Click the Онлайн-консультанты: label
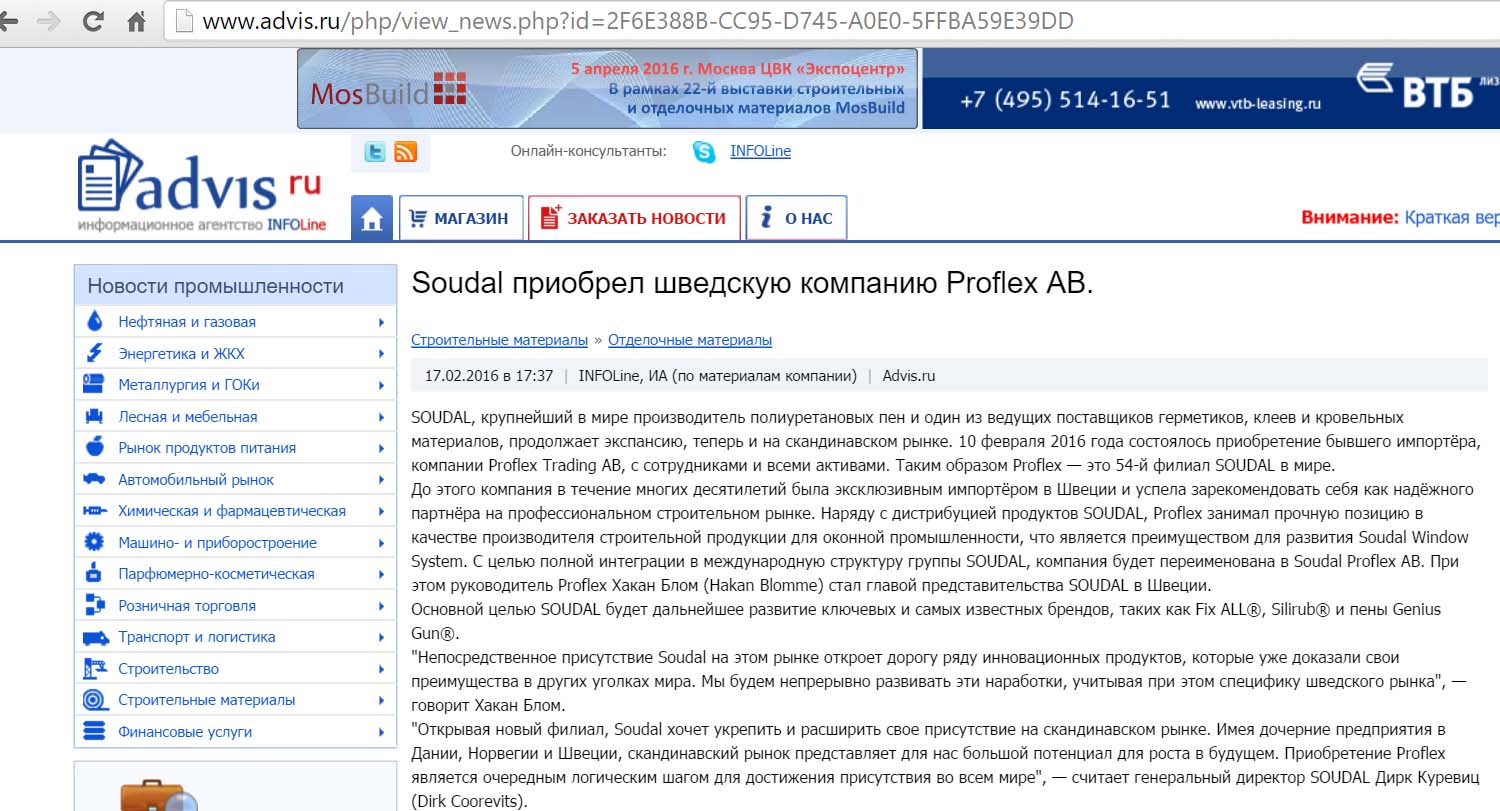Viewport: 1500px width, 811px height. 589,151
